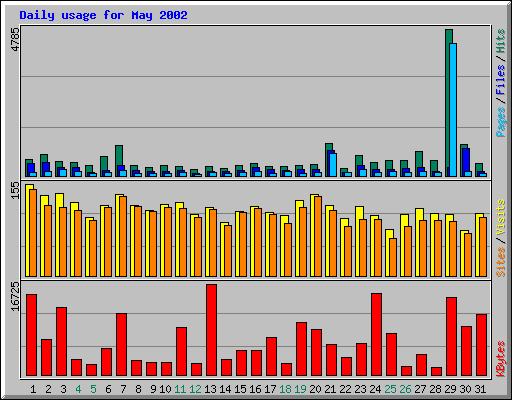Click the green day '19' label
Viewport: 512px width, 400px height.
(x=300, y=389)
